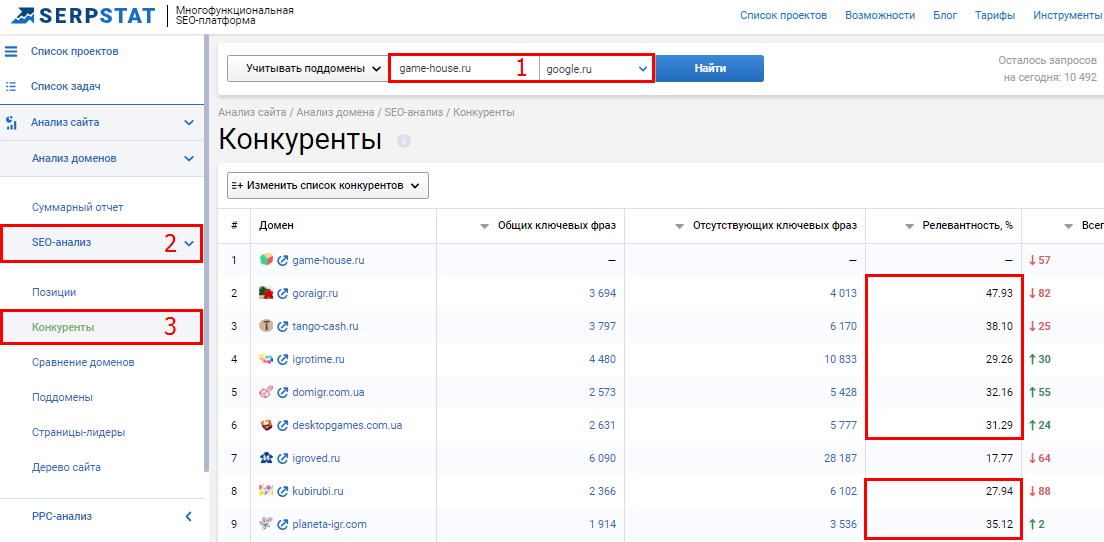Click the Serpstat logo
This screenshot has height=542, width=1104.
84,15
